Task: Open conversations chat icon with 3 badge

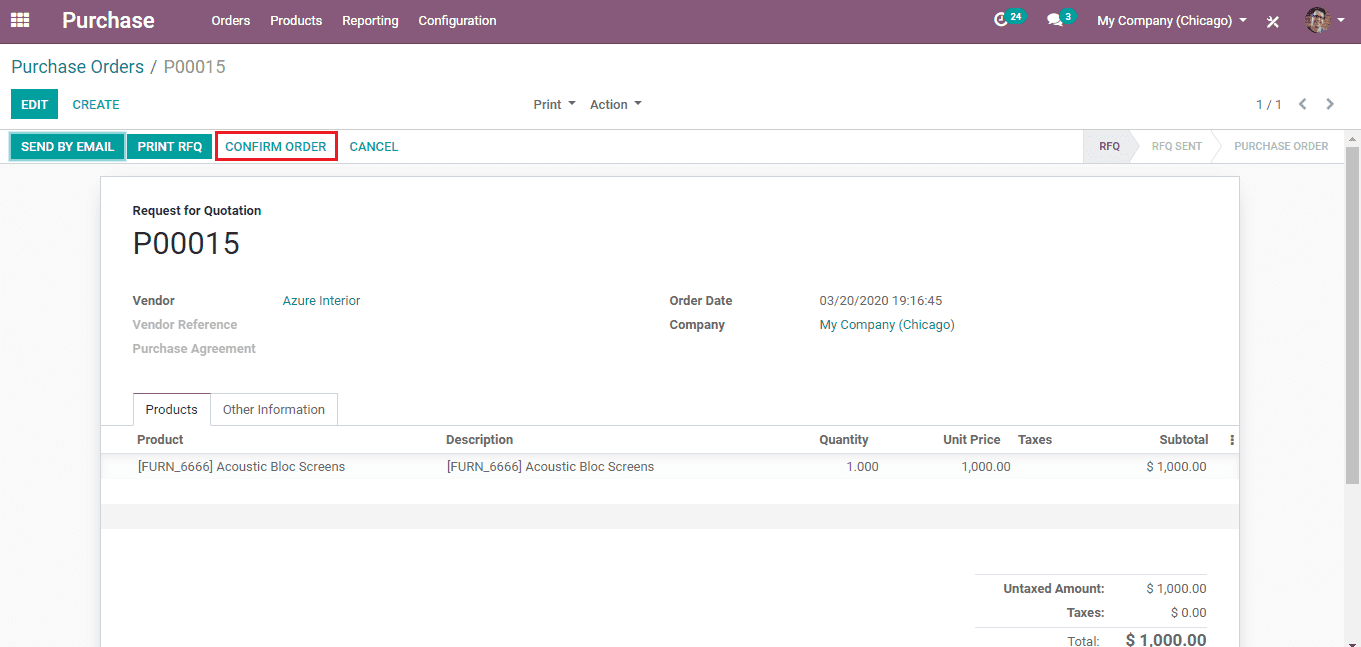Action: pos(1060,19)
